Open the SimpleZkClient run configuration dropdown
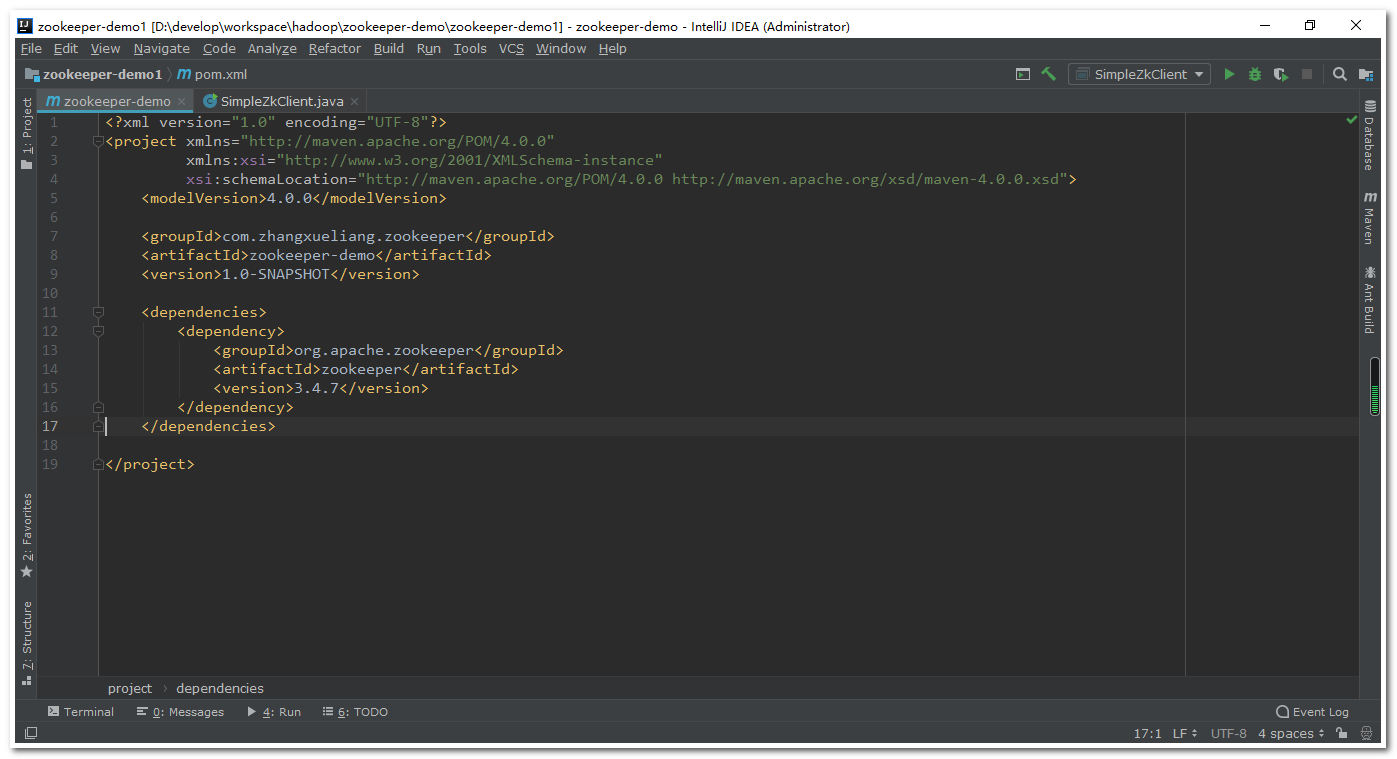Viewport: 1397px width, 759px height. coord(1139,74)
